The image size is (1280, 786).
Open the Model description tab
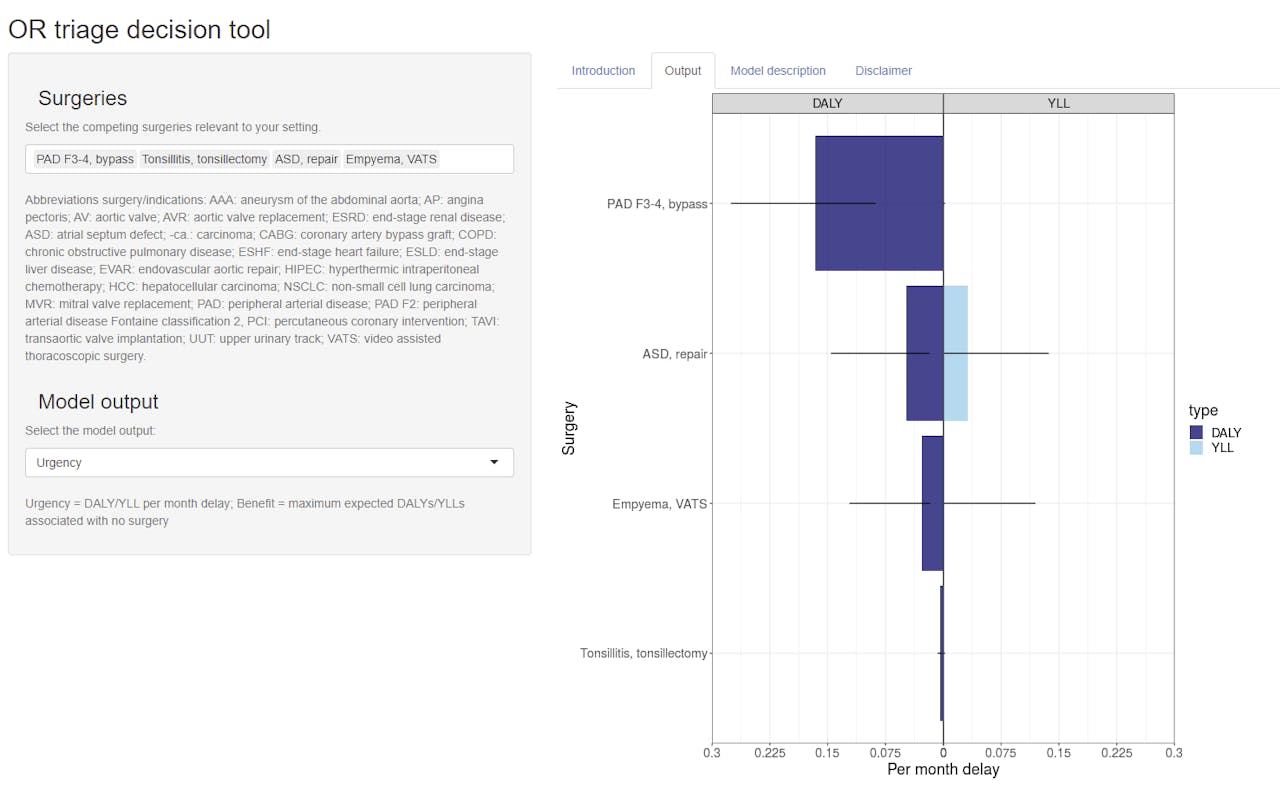click(x=778, y=71)
